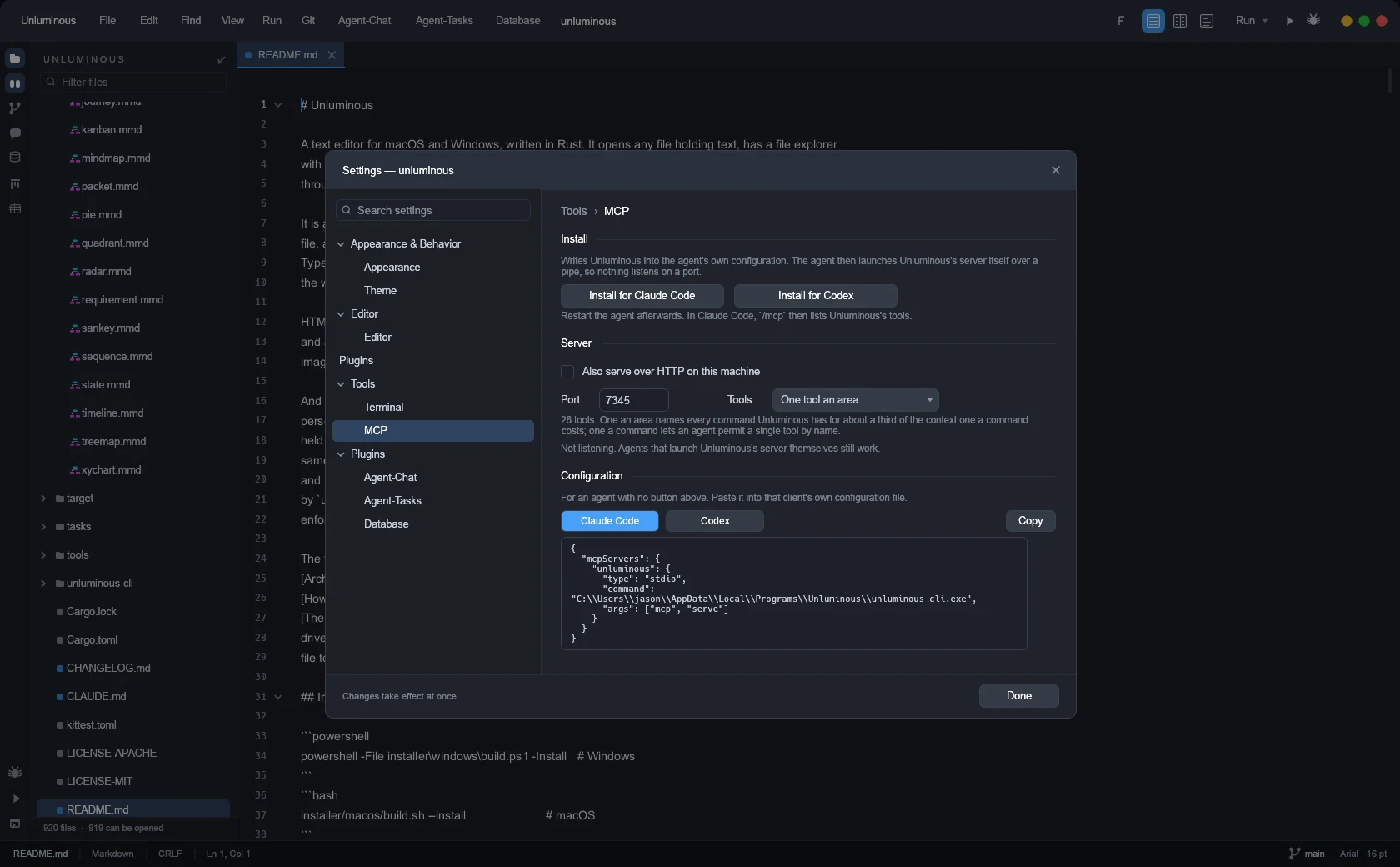1400x867 pixels.
Task: Open the kanban tasks icon in activity bar
Action: (15, 183)
